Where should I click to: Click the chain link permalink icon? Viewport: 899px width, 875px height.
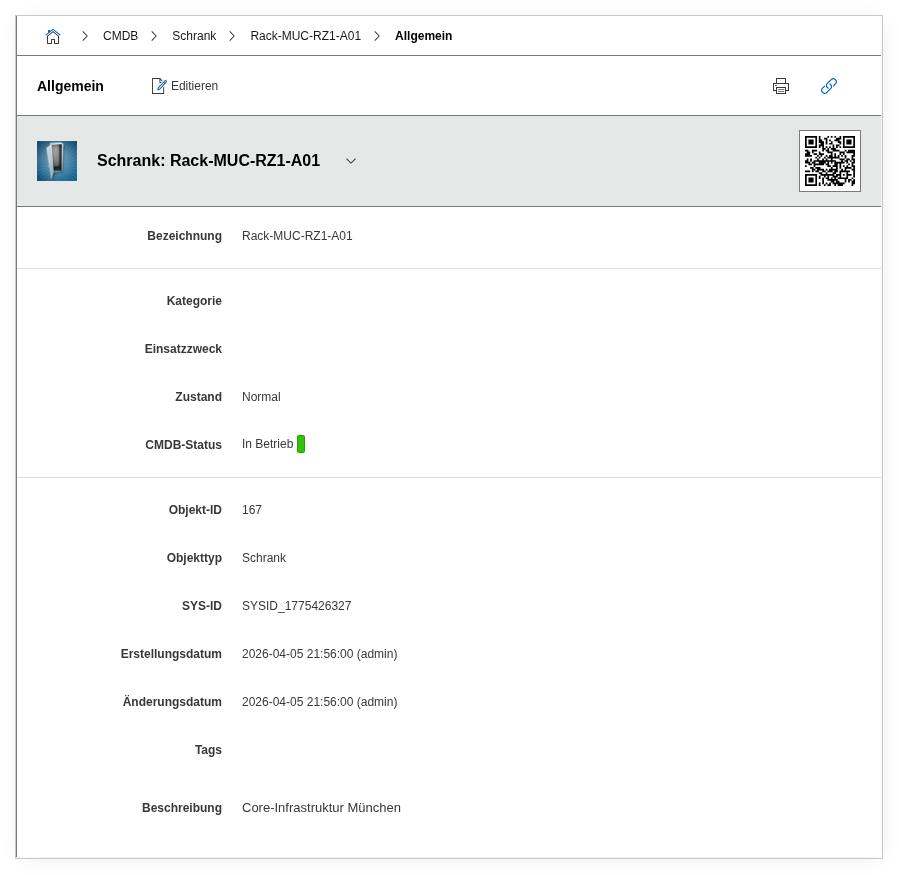pos(828,86)
